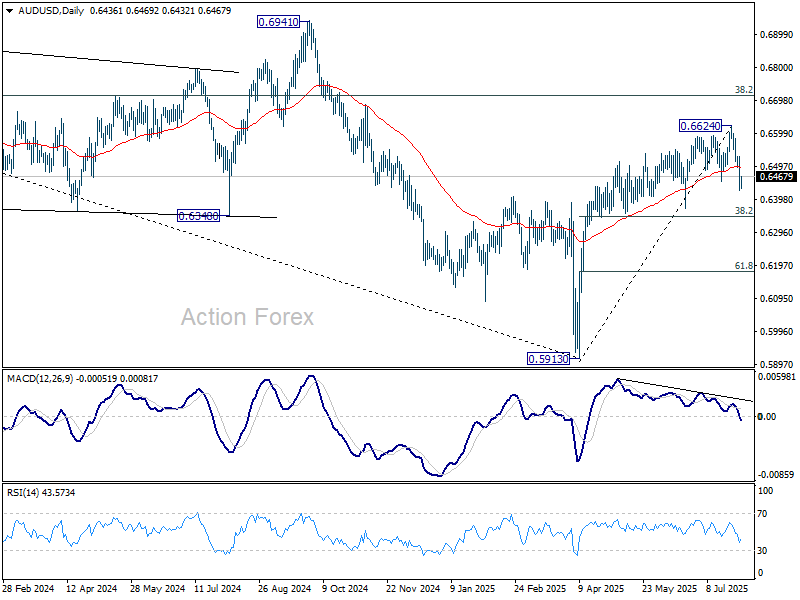This screenshot has height=600, width=800.
Task: Click the 0.68000 price axis value
Action: coord(777,67)
